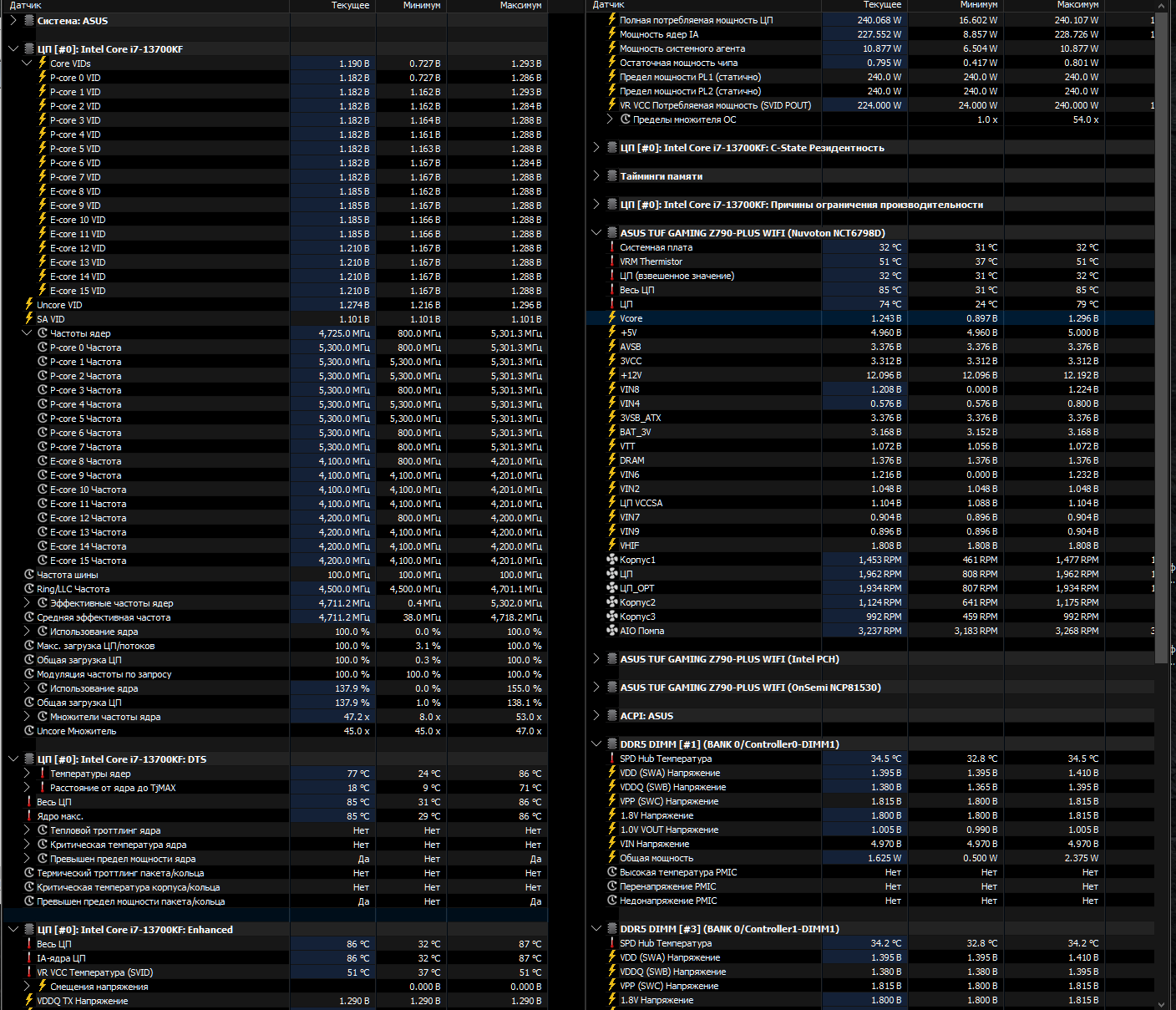Image resolution: width=1176 pixels, height=1010 pixels.
Task: Click the 3,237 RPM current value
Action: (x=880, y=631)
